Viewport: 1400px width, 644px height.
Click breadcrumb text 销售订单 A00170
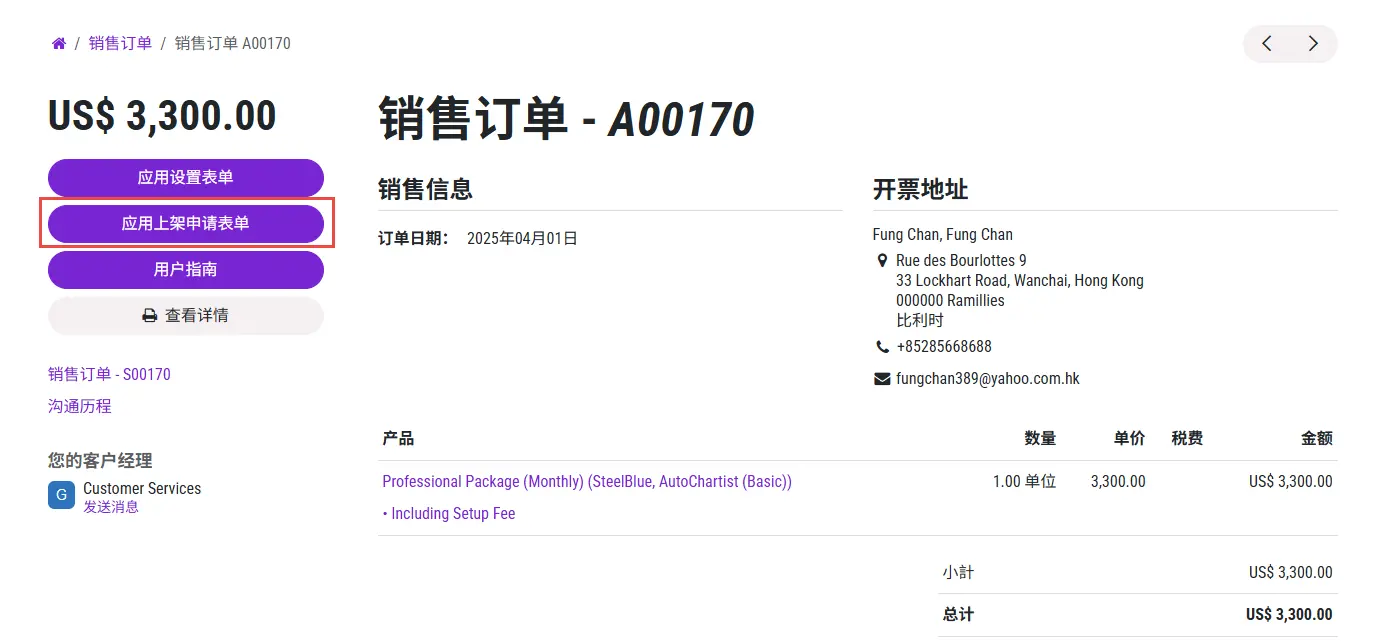[233, 44]
